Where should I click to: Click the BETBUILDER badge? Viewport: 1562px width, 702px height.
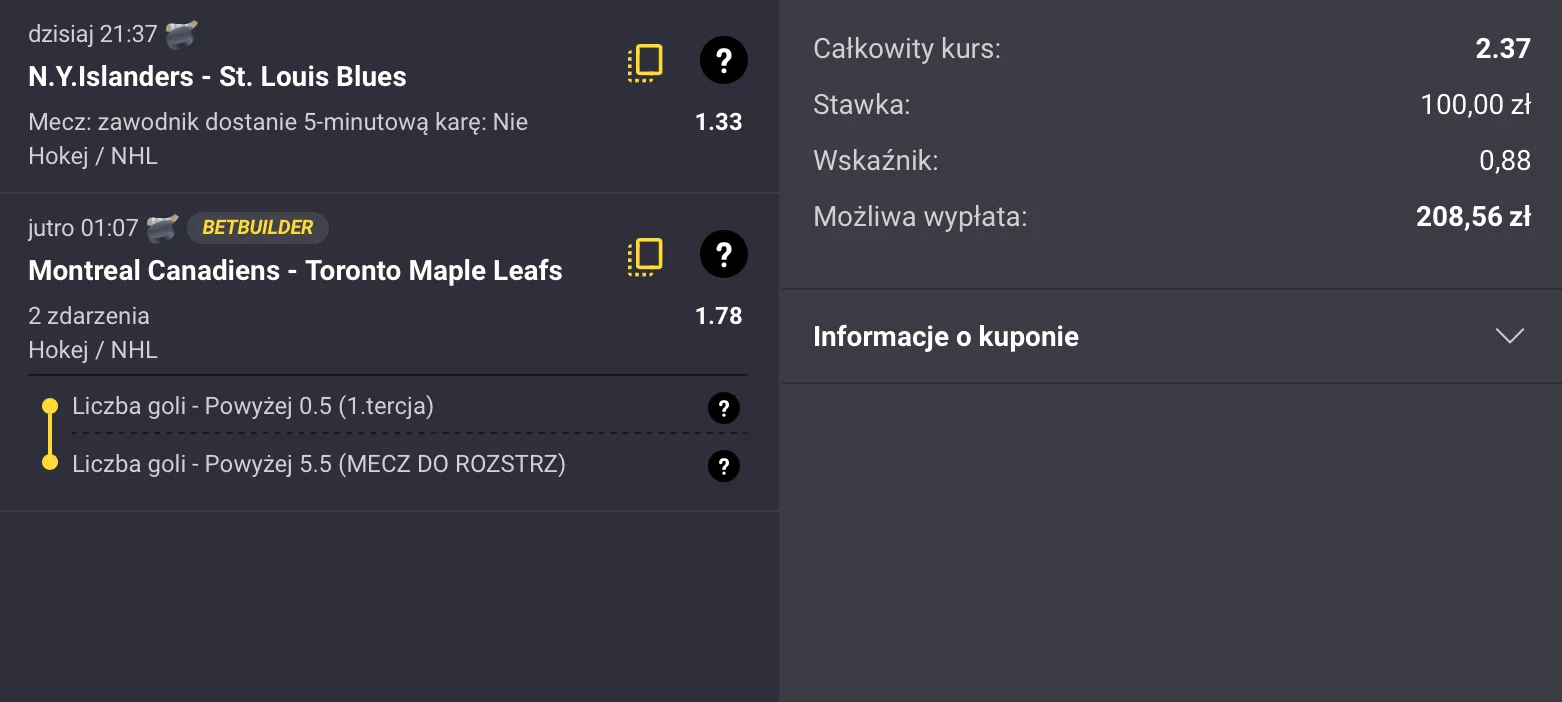click(x=257, y=227)
